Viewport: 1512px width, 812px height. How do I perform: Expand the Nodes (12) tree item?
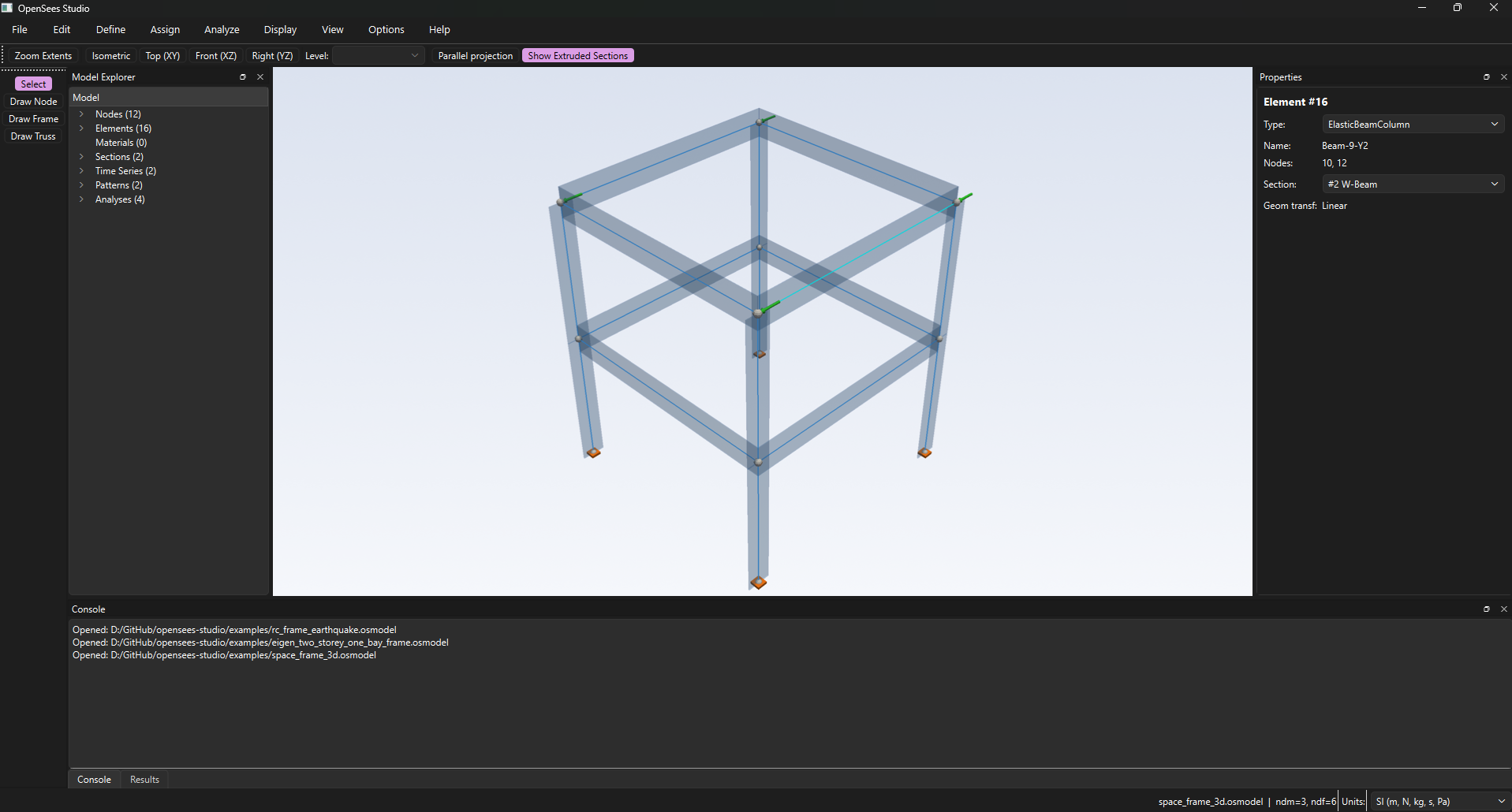[x=81, y=114]
